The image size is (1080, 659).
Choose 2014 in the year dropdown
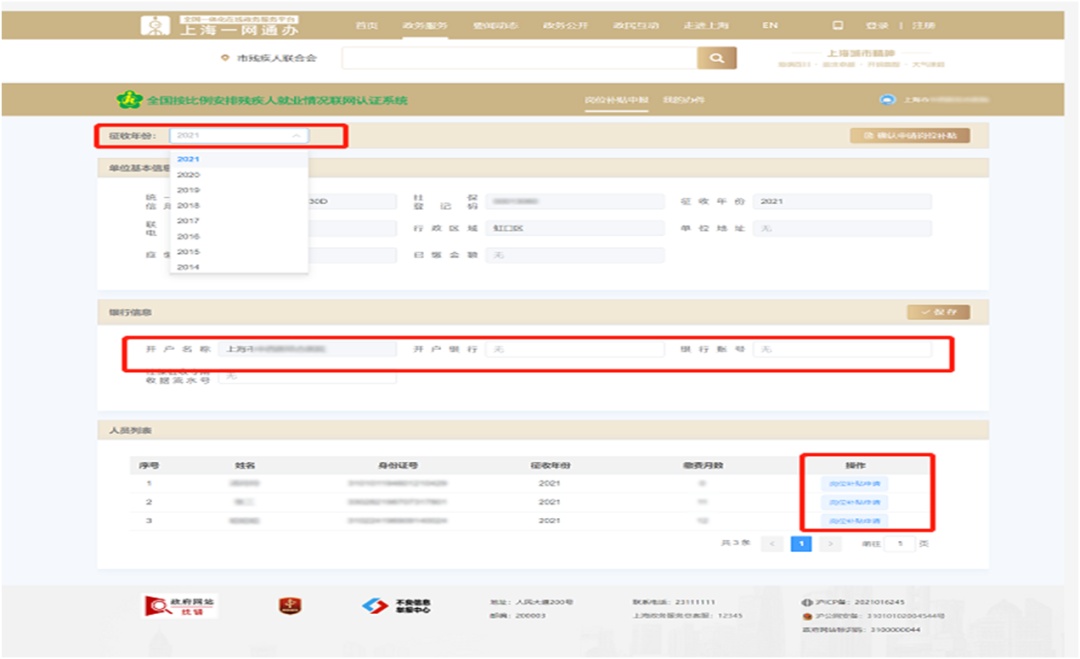click(188, 267)
